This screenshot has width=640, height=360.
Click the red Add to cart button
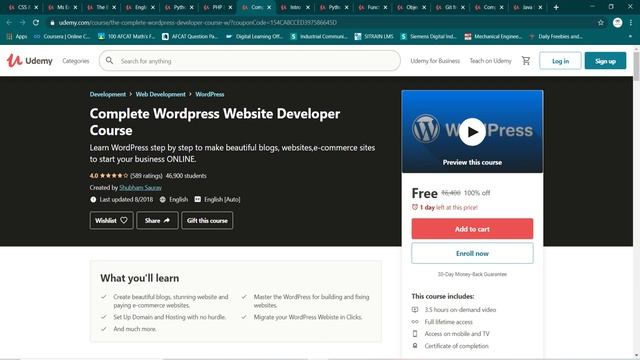coord(472,229)
